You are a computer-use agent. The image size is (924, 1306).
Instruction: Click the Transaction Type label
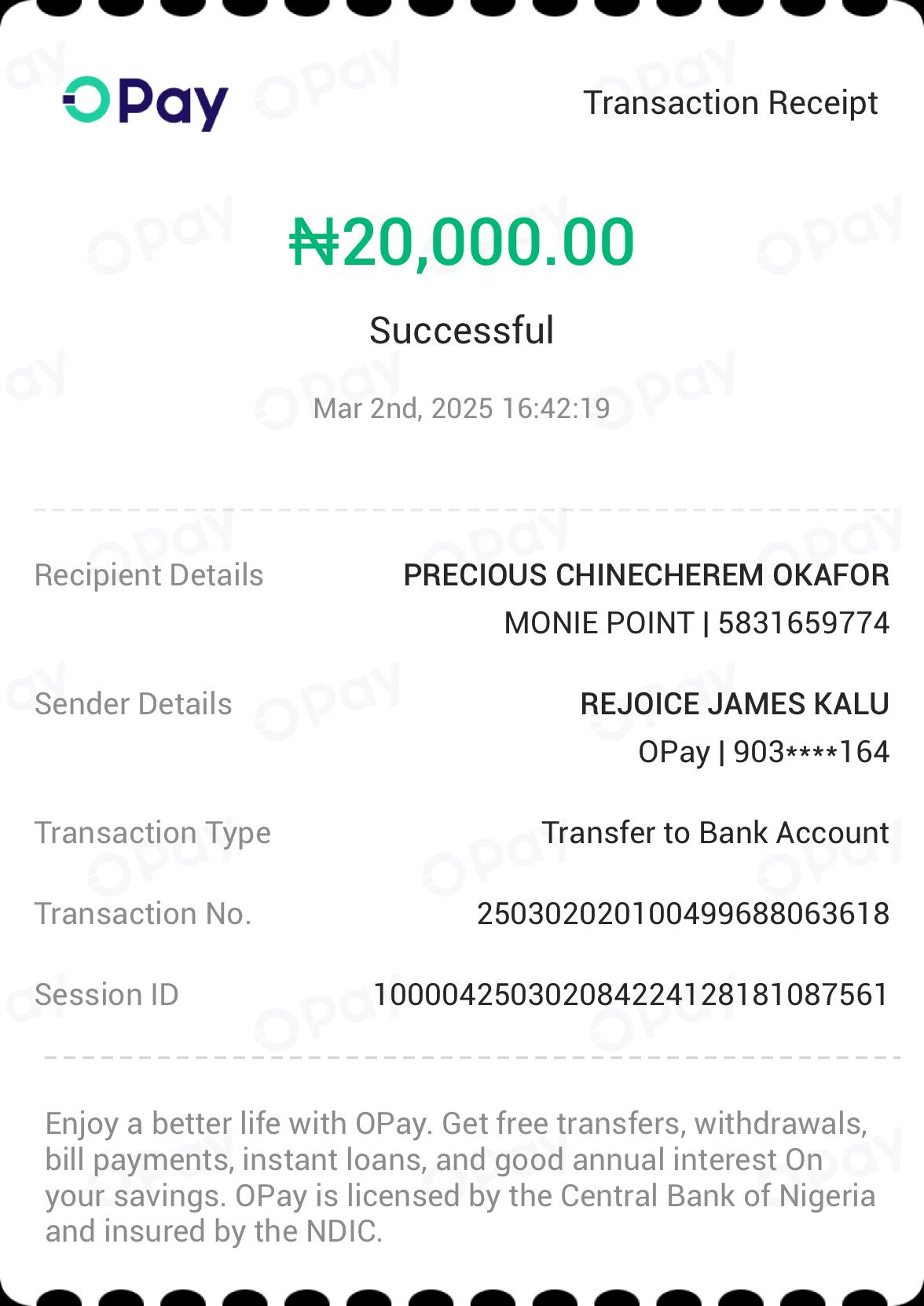point(152,833)
